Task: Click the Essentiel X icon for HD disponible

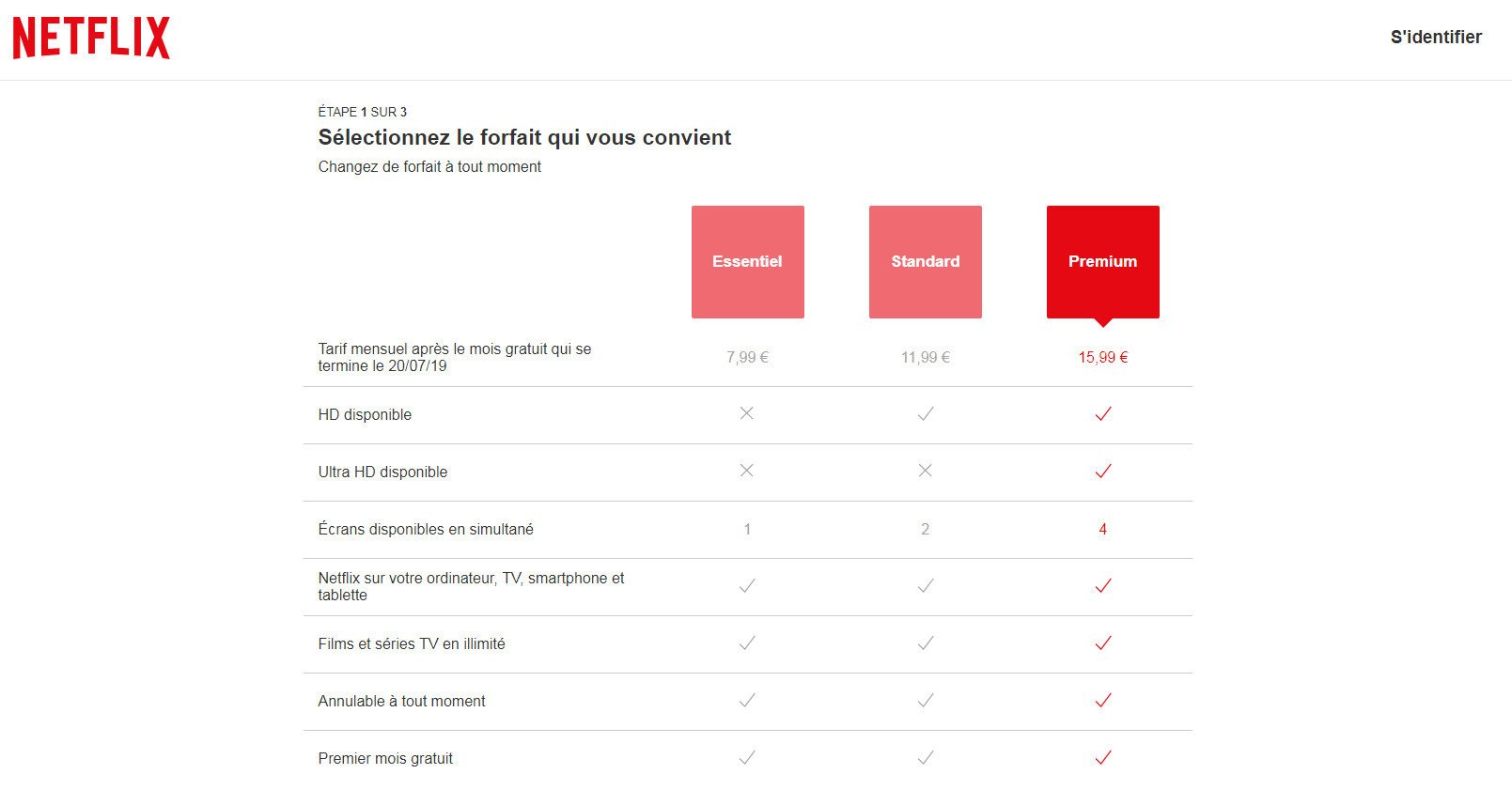Action: pyautogui.click(x=746, y=413)
